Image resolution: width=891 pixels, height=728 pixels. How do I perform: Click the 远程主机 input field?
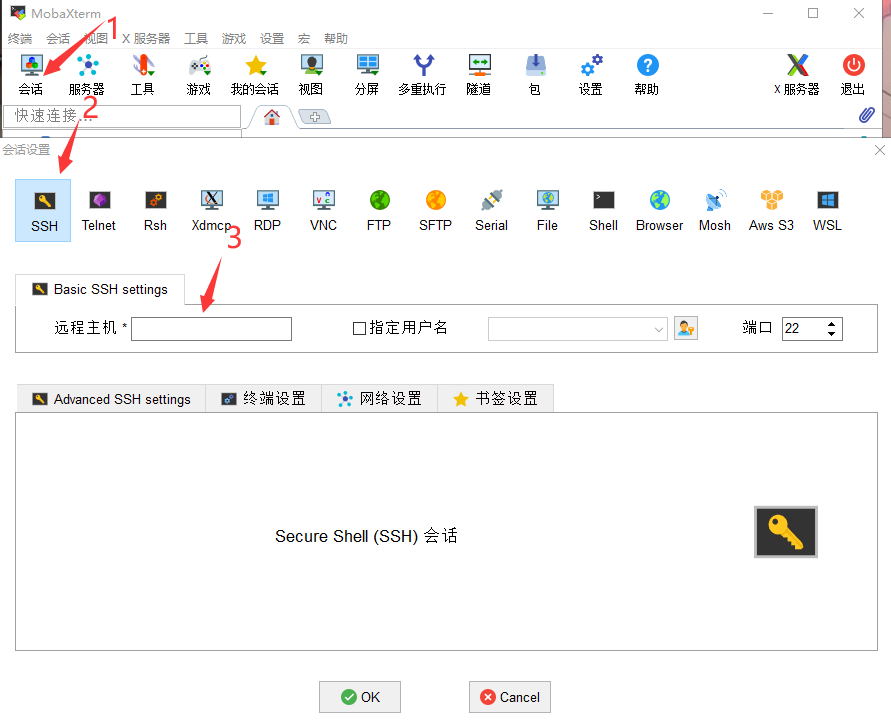pyautogui.click(x=211, y=329)
